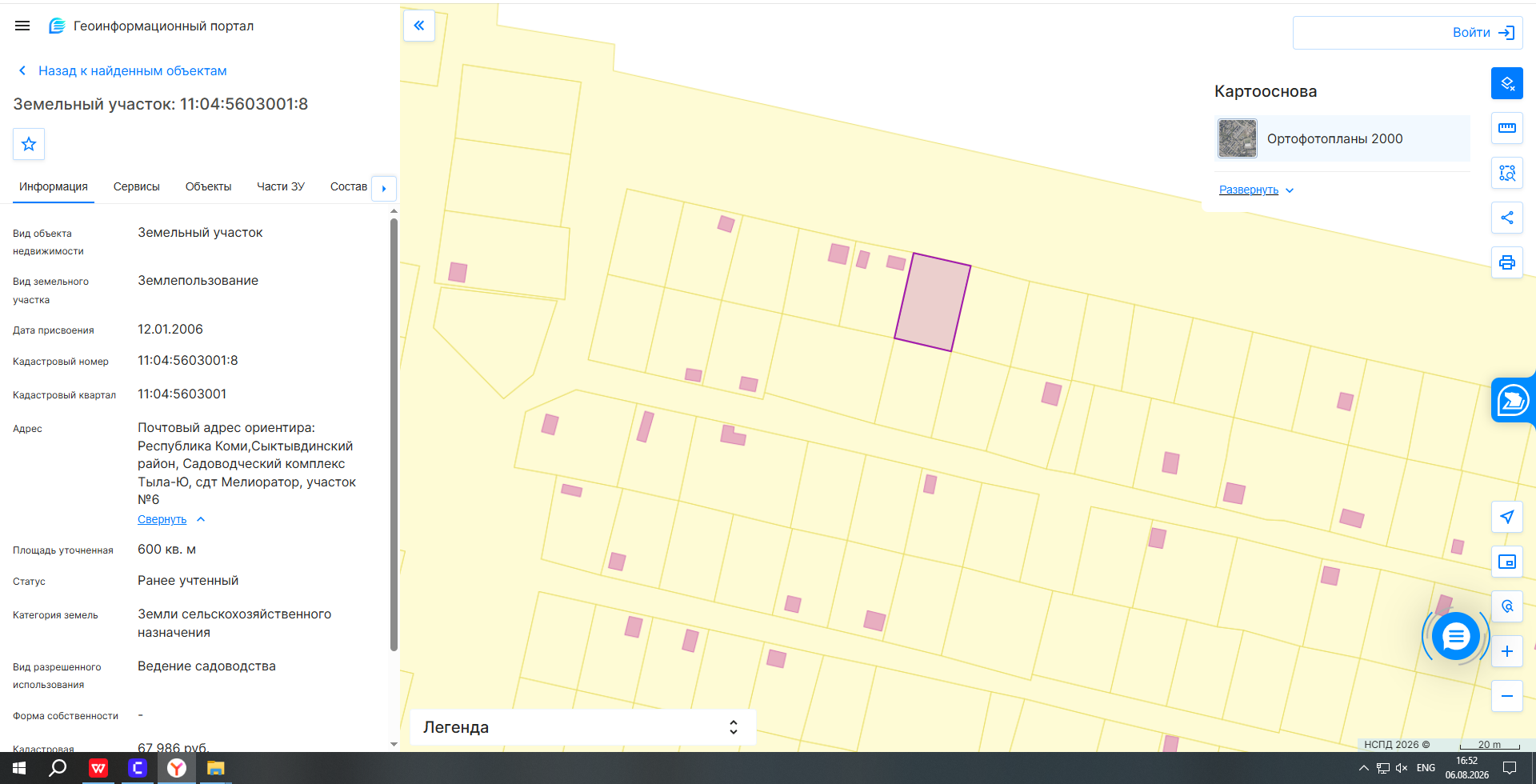Open the map layers tool
Screen dimensions: 1536x784
click(1507, 83)
